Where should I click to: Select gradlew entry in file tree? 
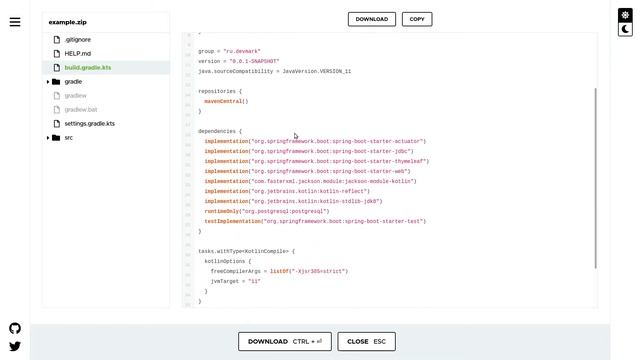coord(76,96)
